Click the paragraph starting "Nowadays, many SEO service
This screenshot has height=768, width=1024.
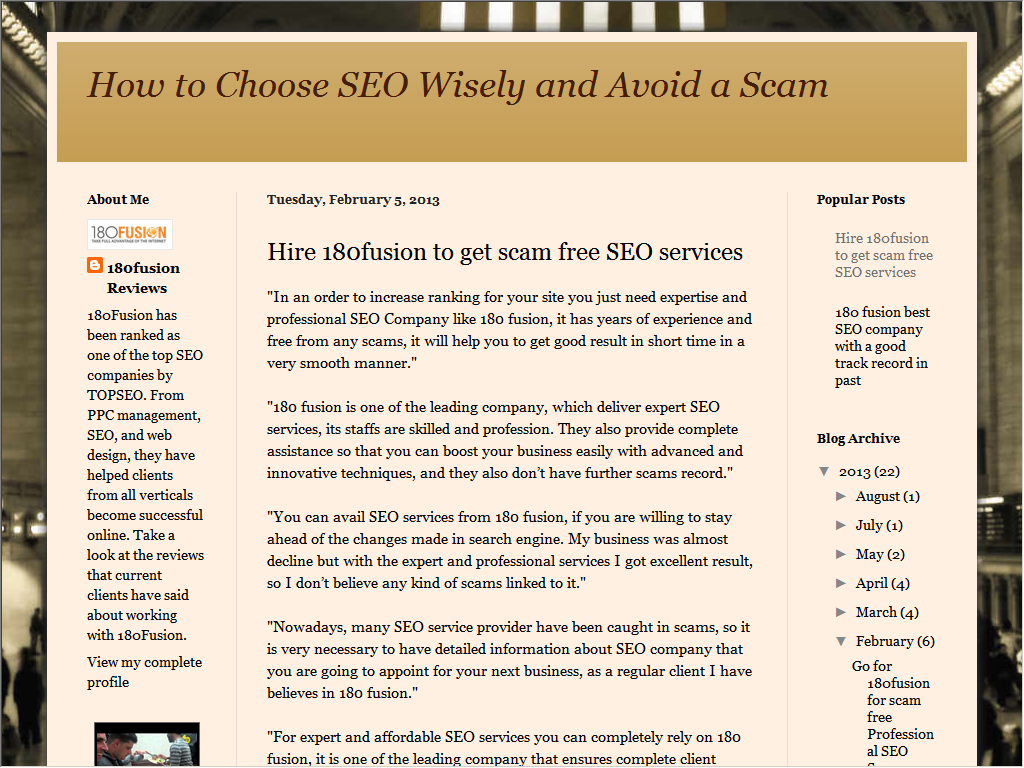tap(509, 660)
